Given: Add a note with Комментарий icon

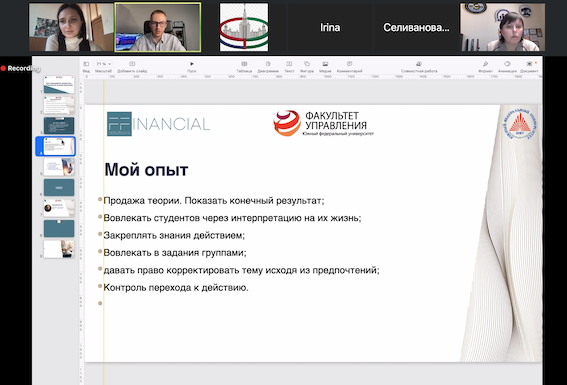Looking at the screenshot, I should coord(349,64).
